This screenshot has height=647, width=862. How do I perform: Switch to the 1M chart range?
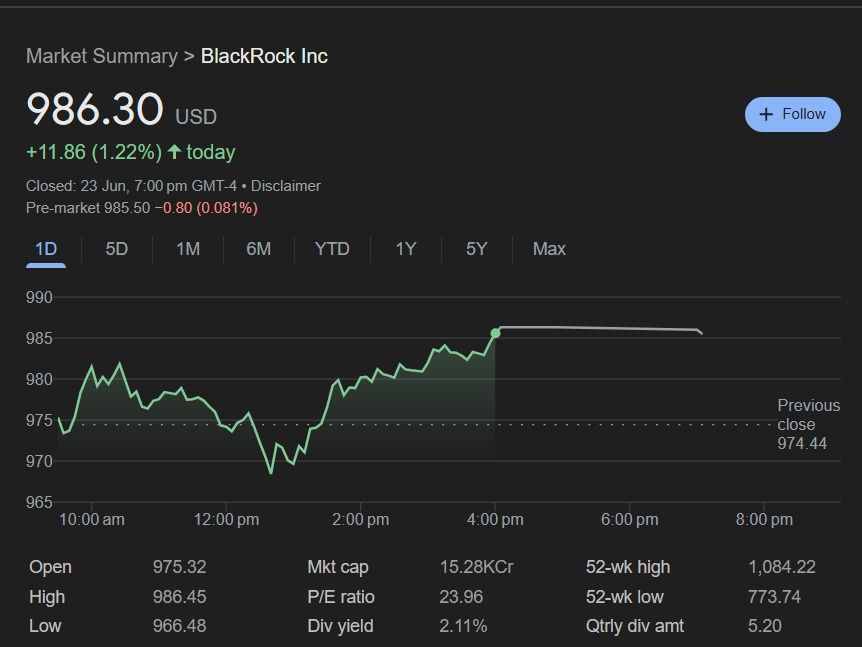188,249
